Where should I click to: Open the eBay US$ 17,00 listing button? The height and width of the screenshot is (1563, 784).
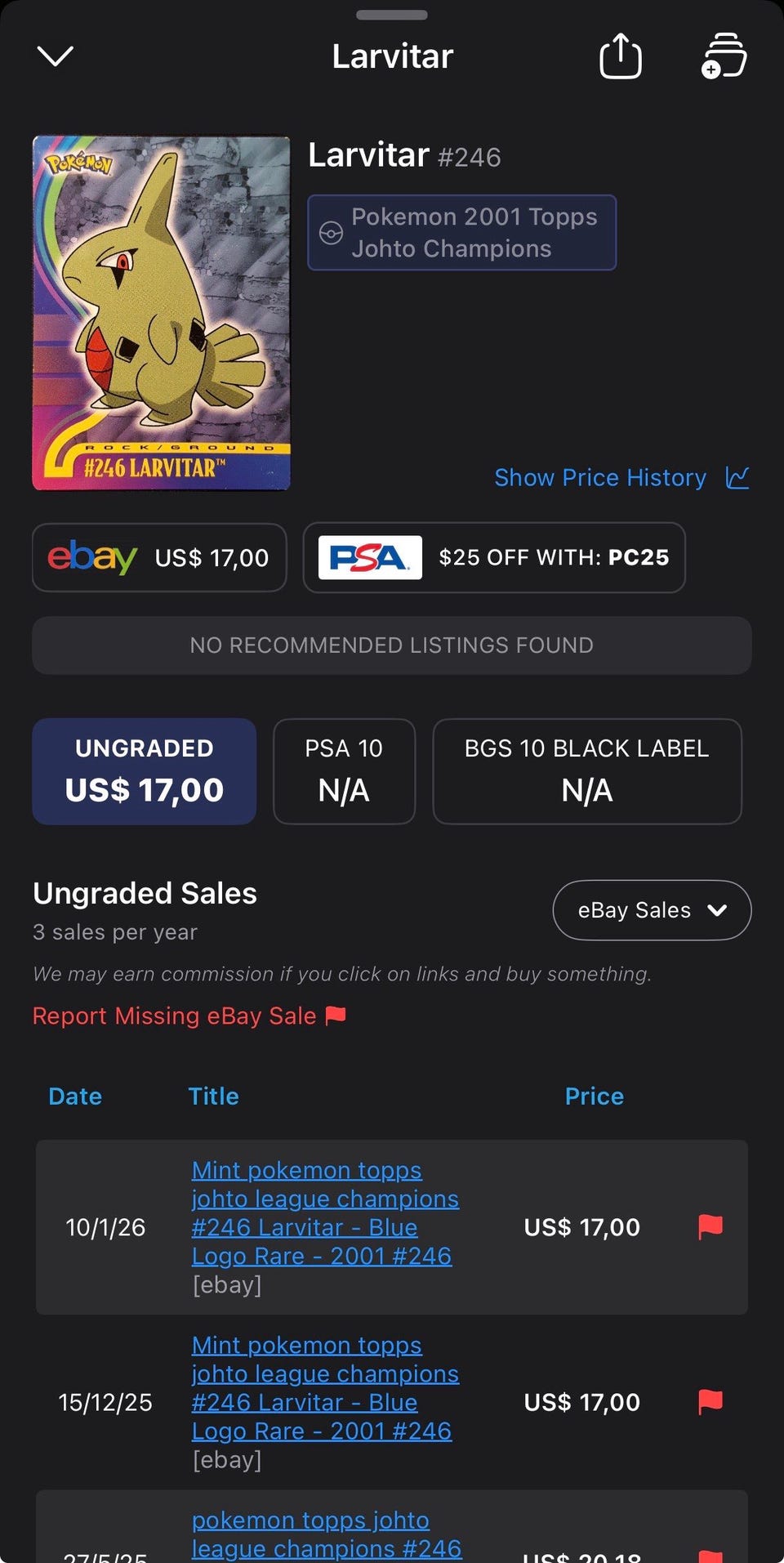tap(159, 557)
